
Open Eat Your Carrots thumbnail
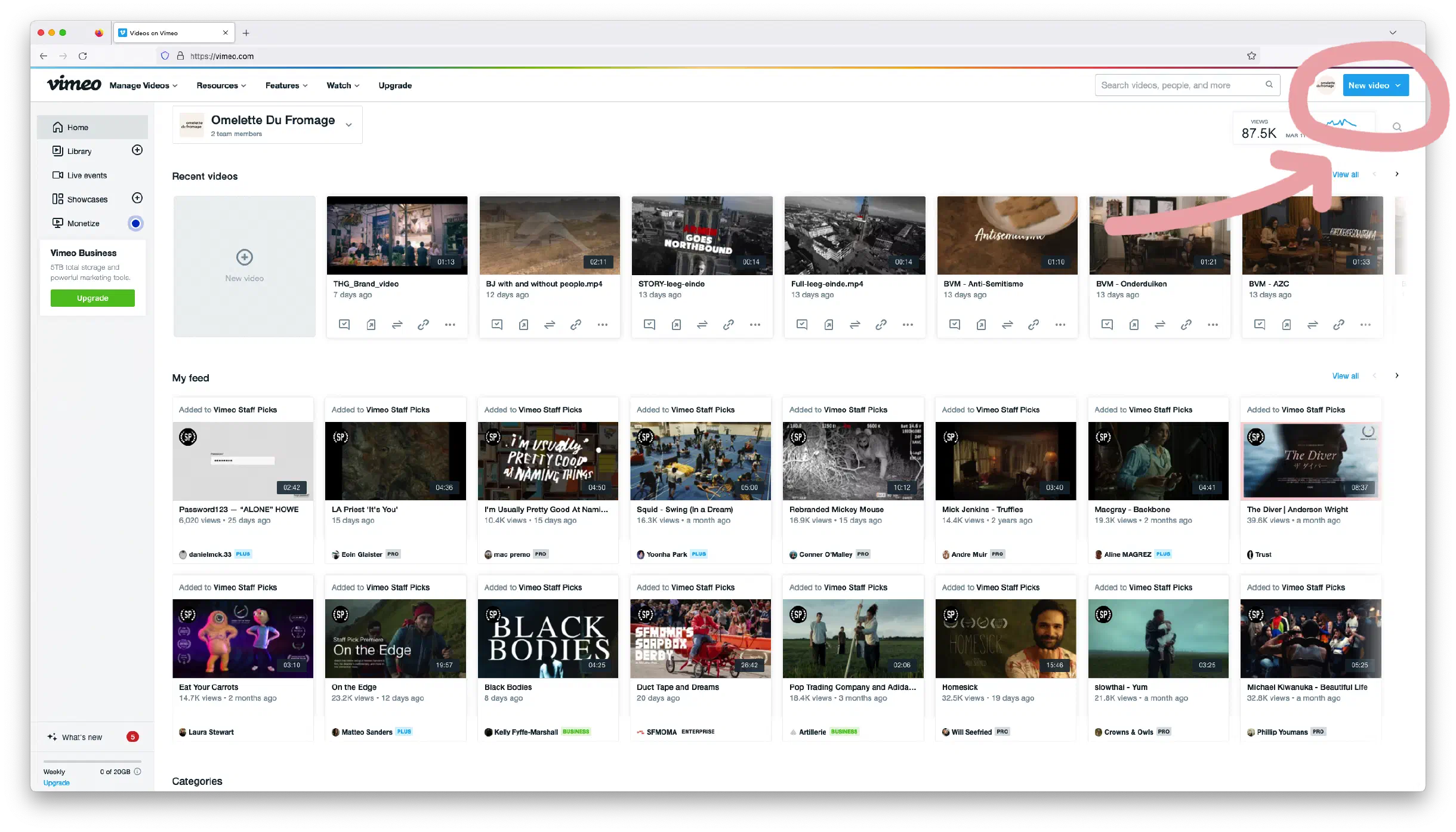[x=243, y=639]
